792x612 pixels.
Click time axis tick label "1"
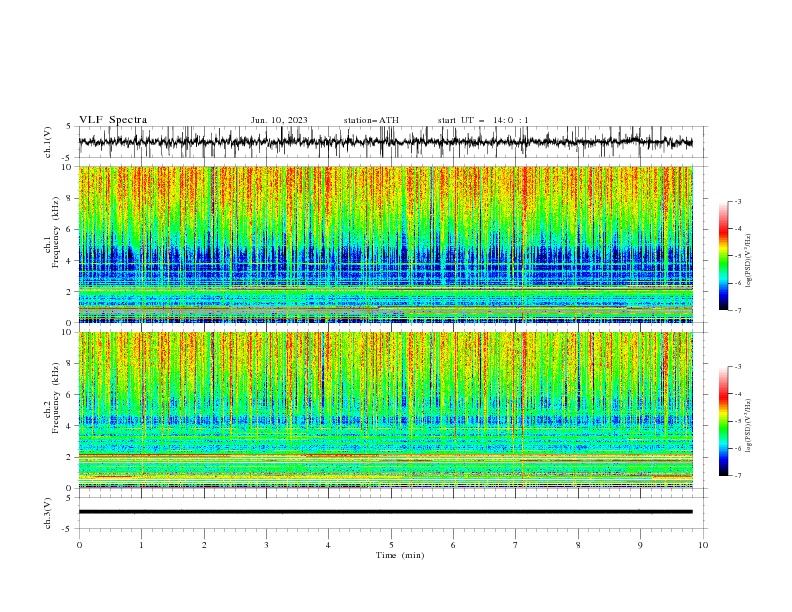(x=141, y=545)
